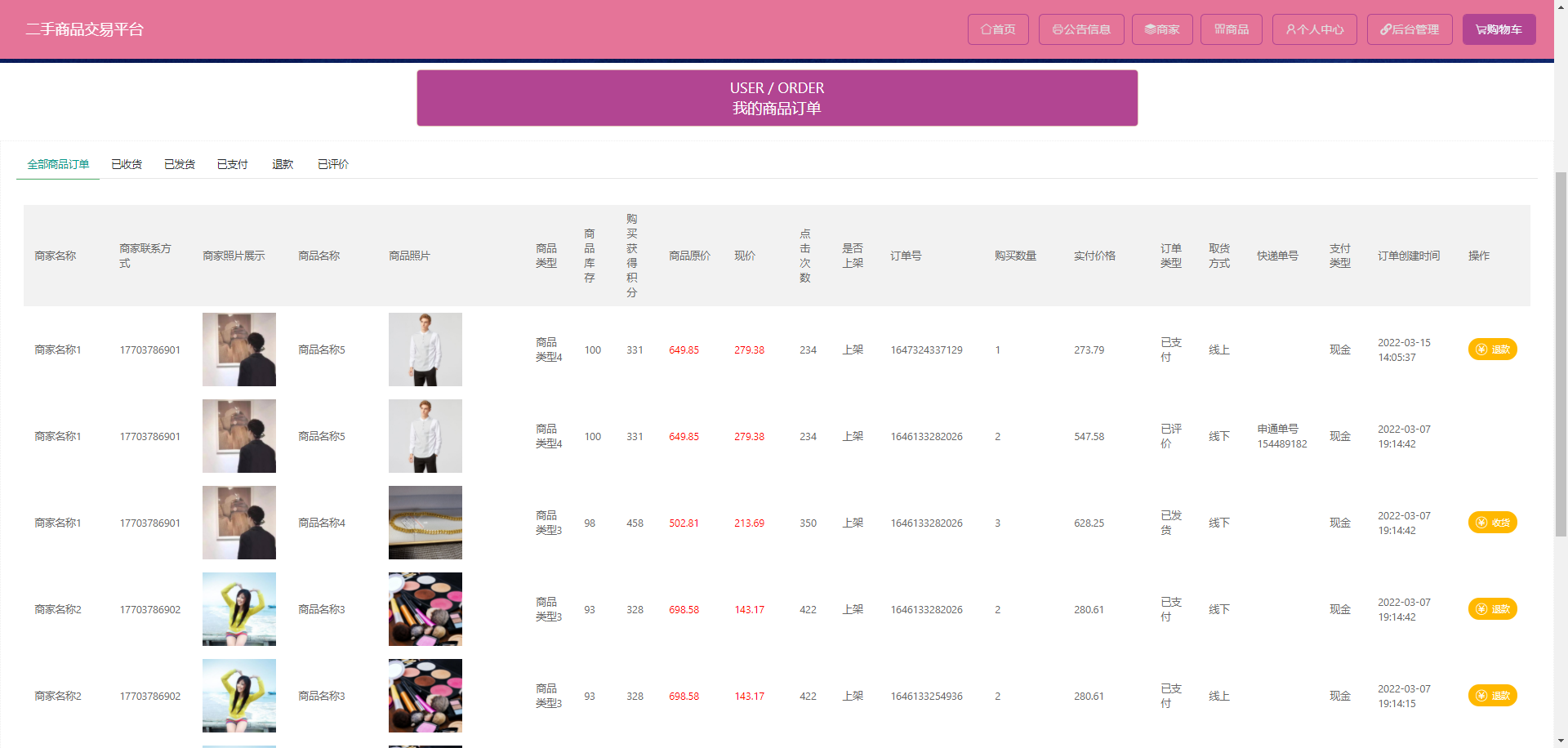1568x748 pixels.
Task: Switch to the 已收货 tab
Action: [127, 164]
